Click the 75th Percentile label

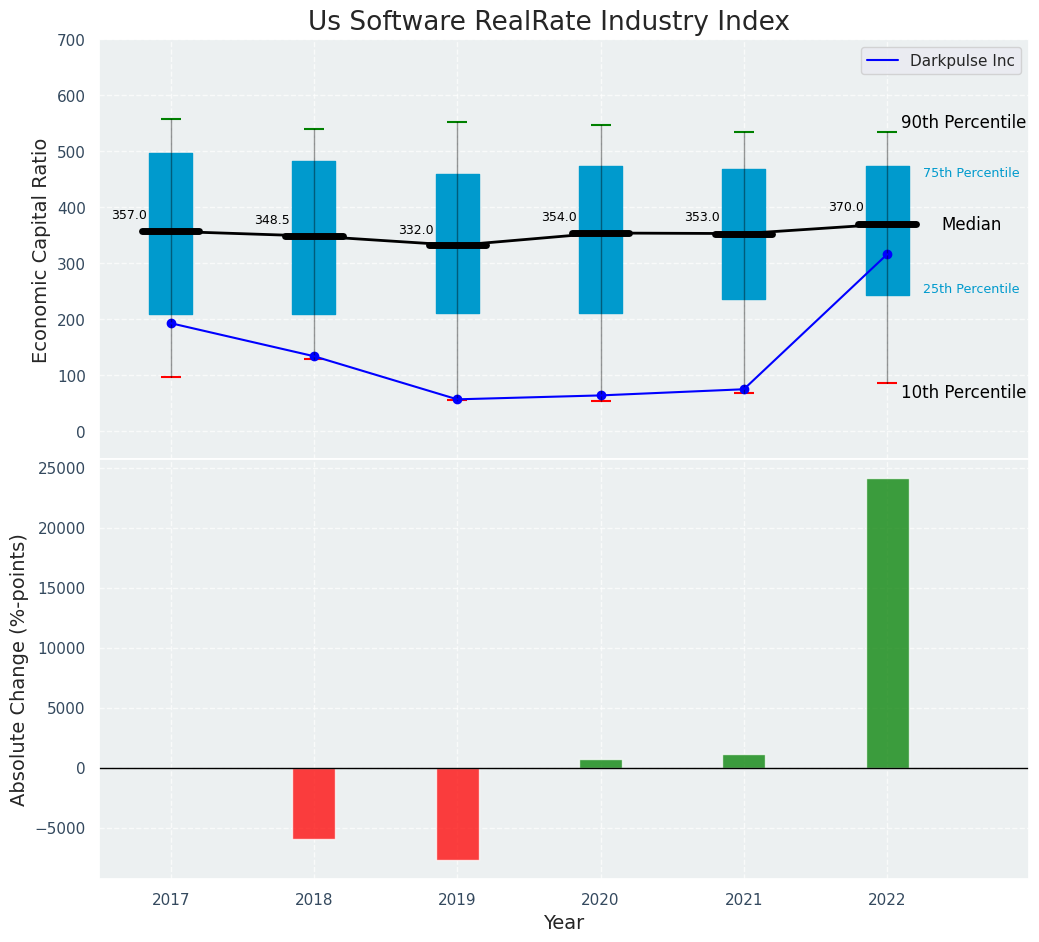point(970,173)
